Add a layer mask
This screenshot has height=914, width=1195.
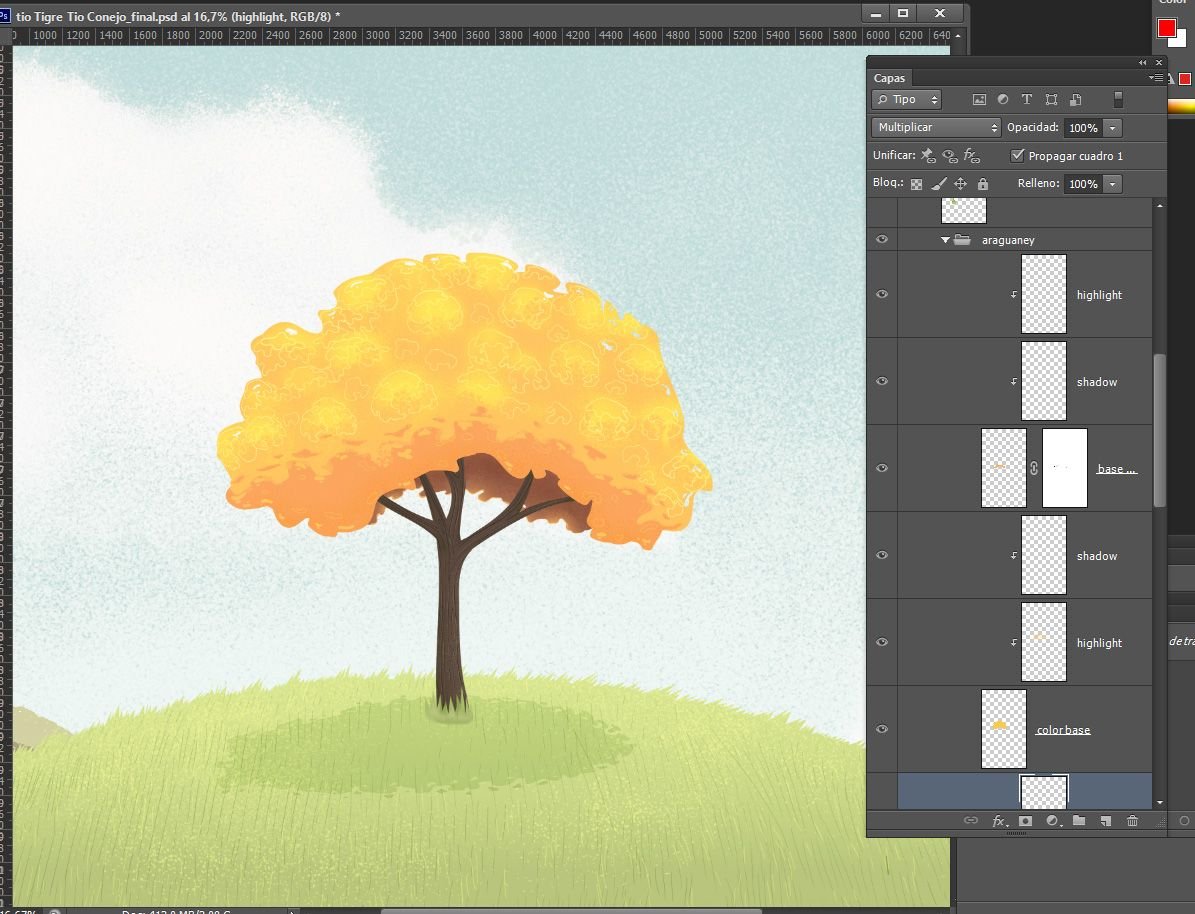coord(1025,821)
